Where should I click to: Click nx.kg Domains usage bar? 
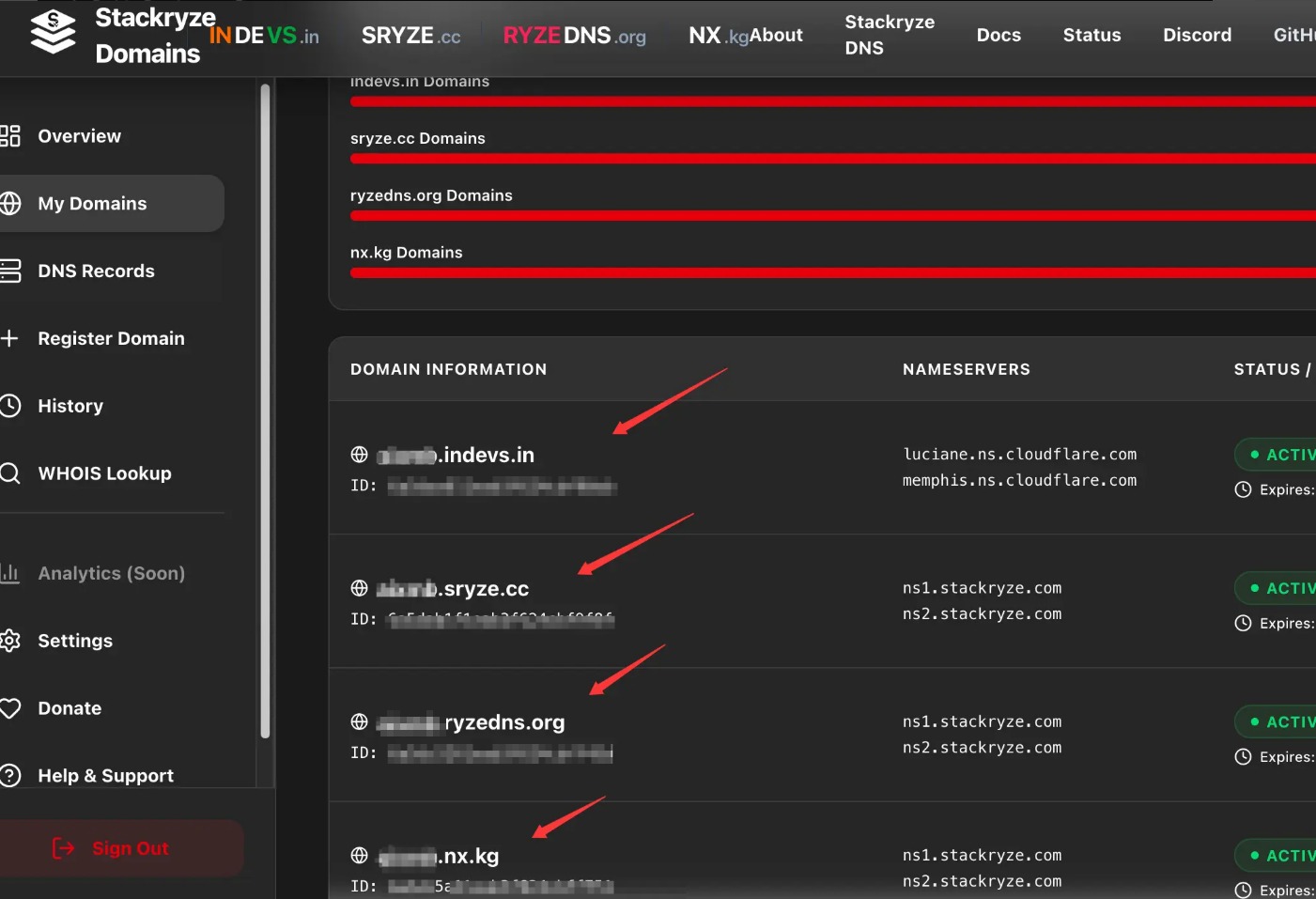(x=832, y=273)
